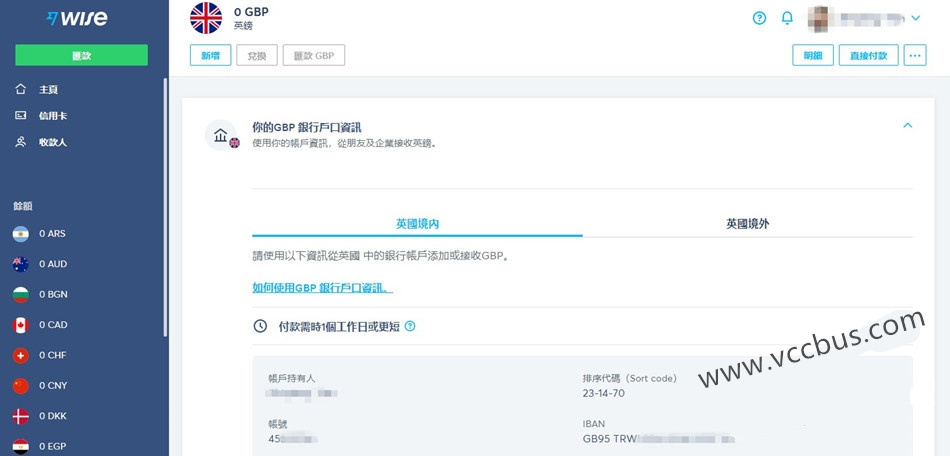The height and width of the screenshot is (456, 950).
Task: Click the home icon labeled 主頁
Action: [x=20, y=89]
